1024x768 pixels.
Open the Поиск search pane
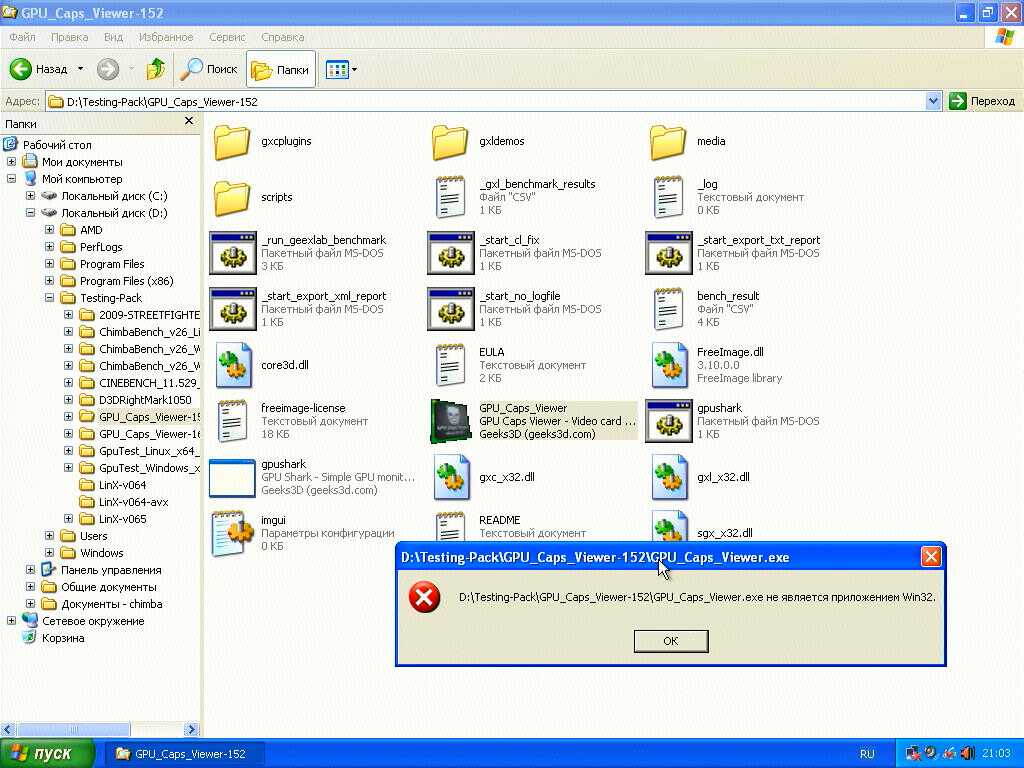pos(209,69)
